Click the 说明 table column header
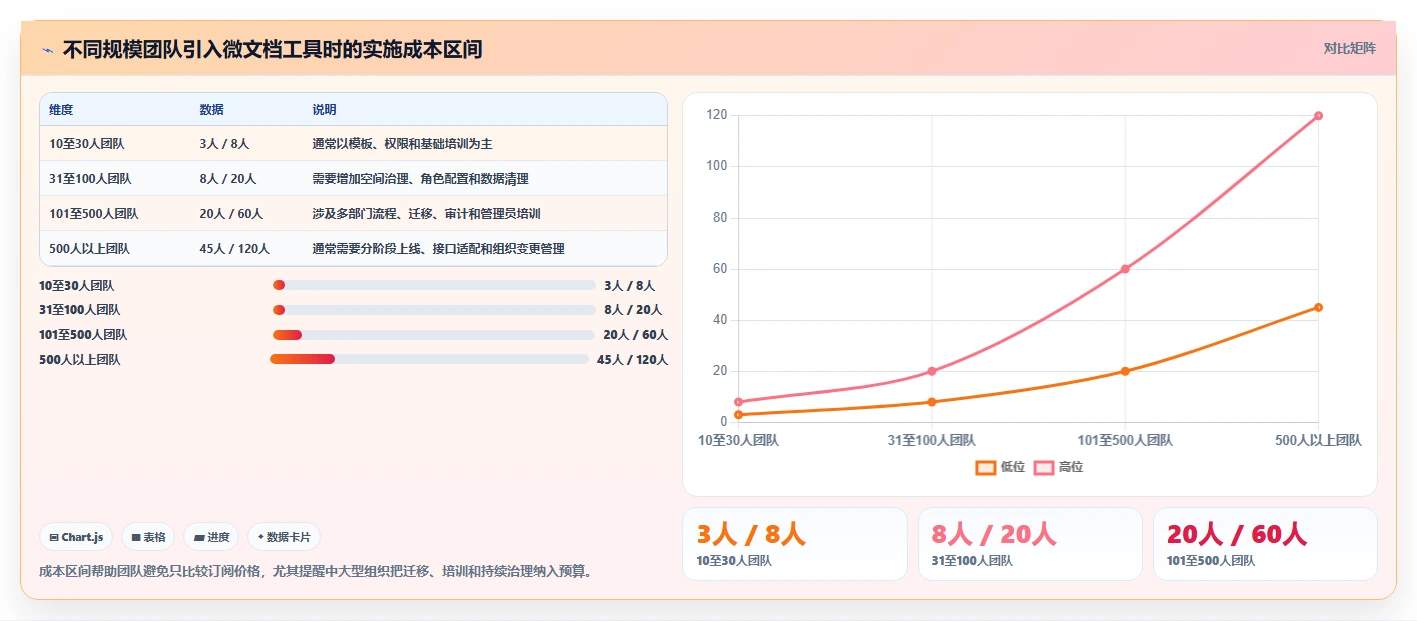 pyautogui.click(x=324, y=110)
